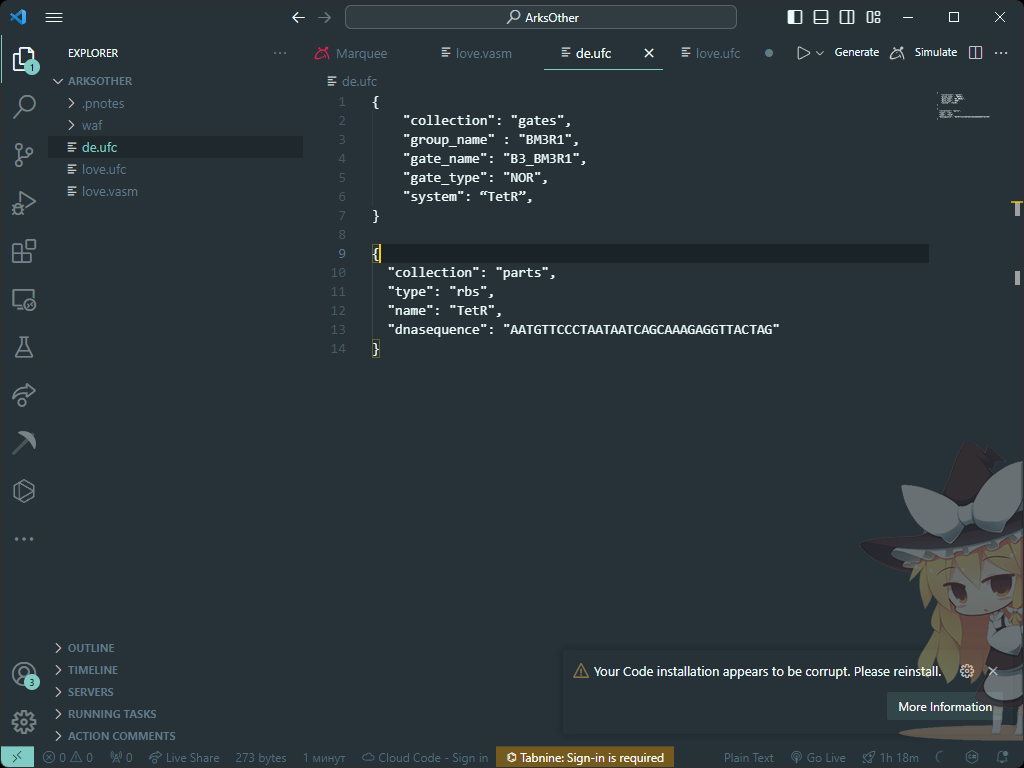
Task: Toggle the Primary Side Bar layout button
Action: [795, 18]
